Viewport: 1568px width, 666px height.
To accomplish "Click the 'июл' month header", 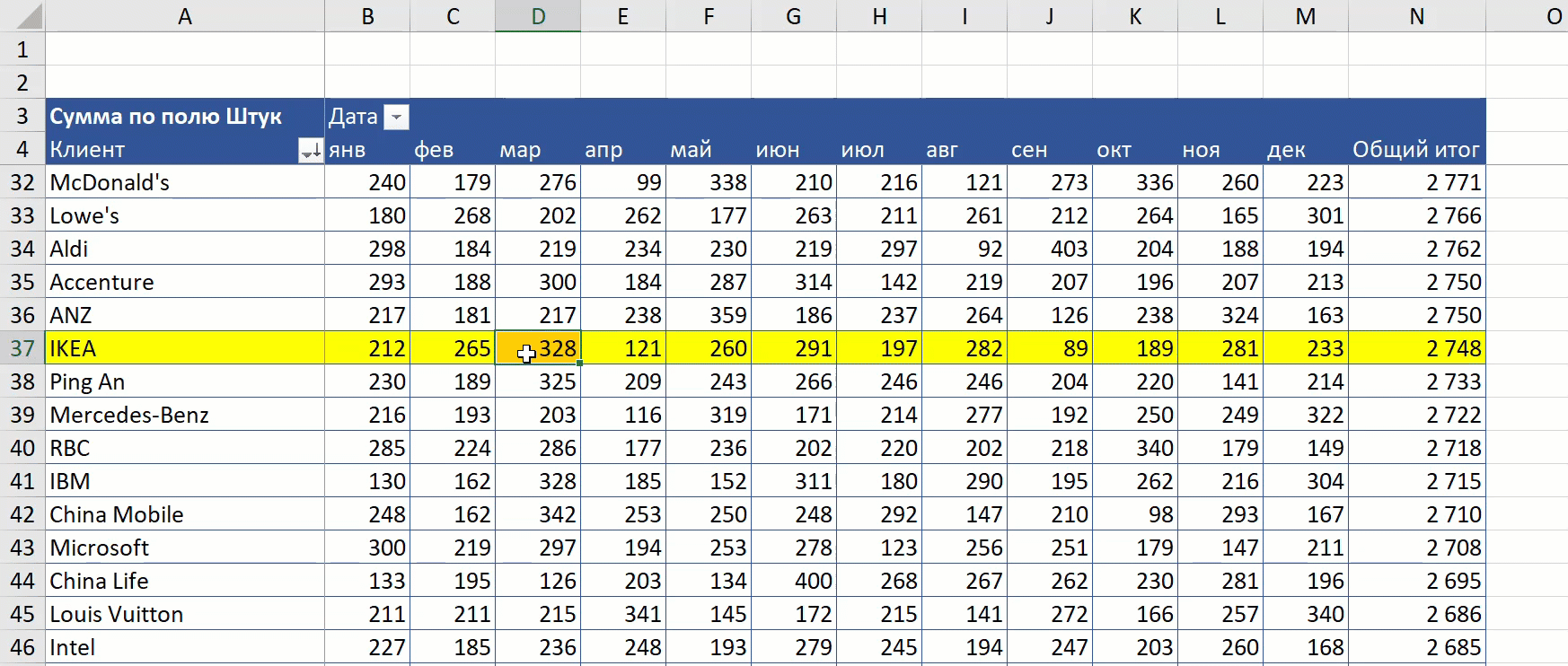I will click(x=879, y=149).
